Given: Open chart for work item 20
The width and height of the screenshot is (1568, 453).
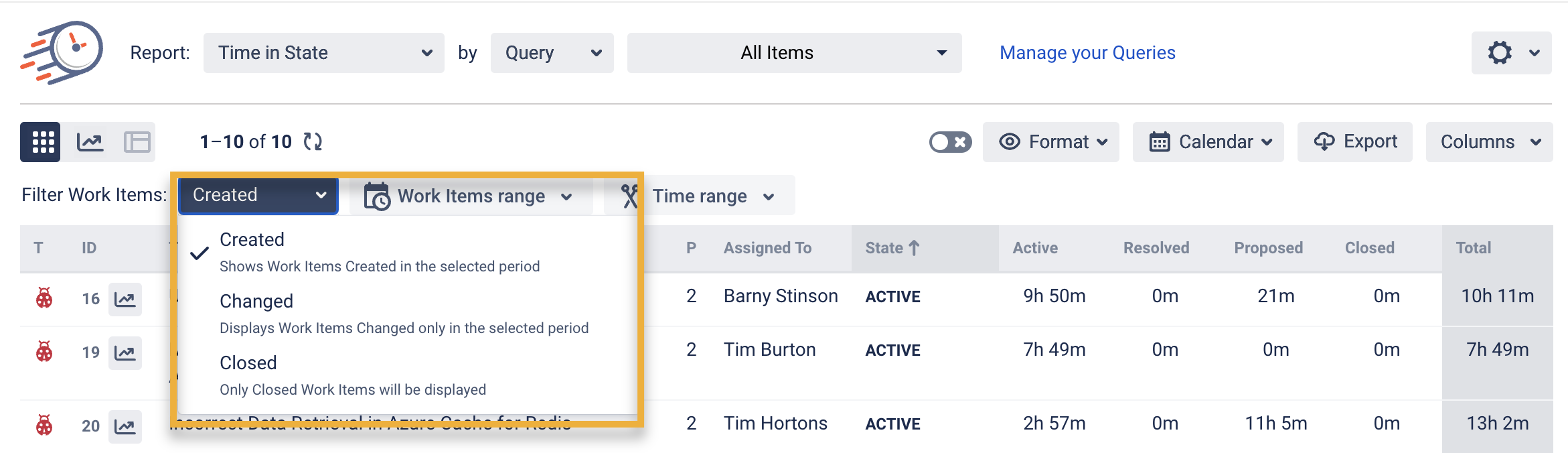Looking at the screenshot, I should click(x=125, y=426).
